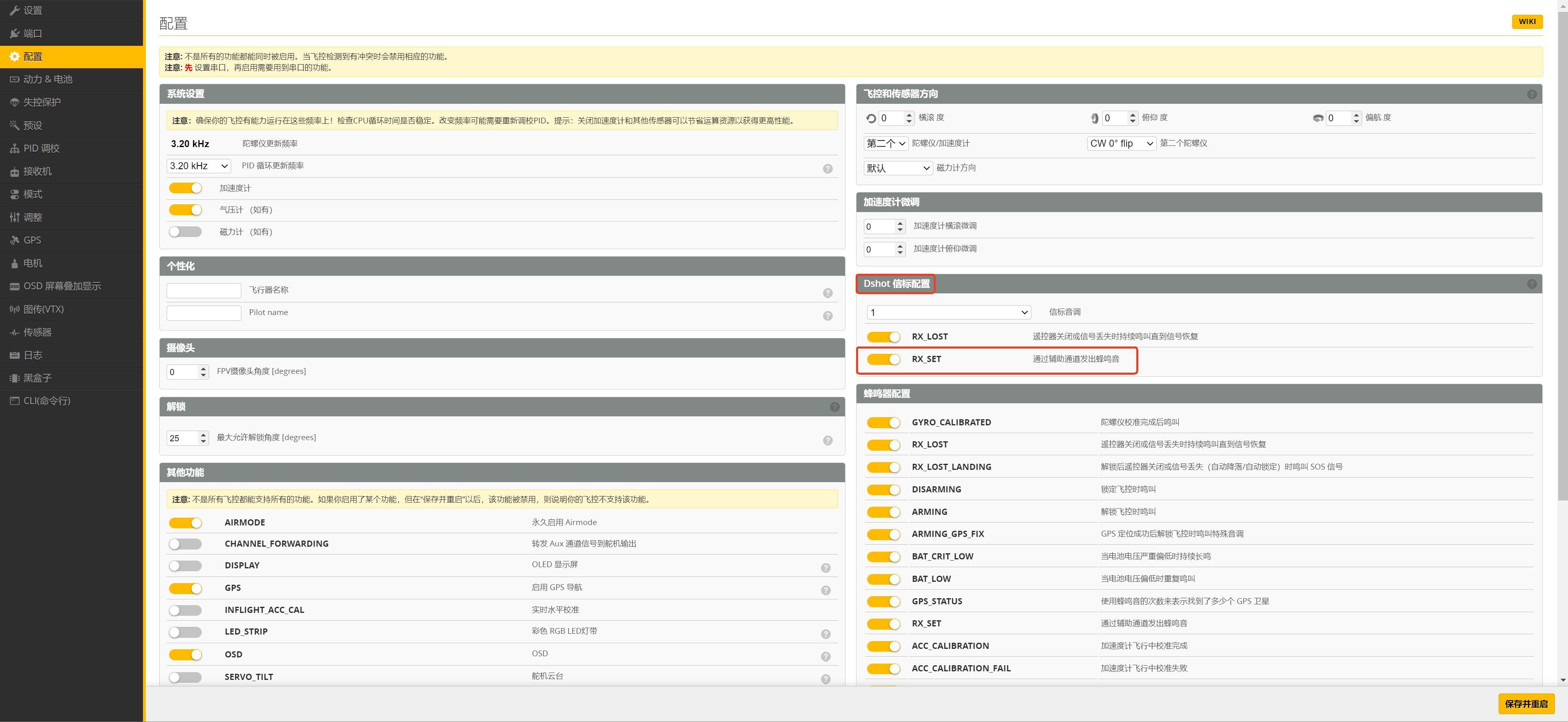Open 第二个陀螺仪 CW 0° flip dropdown
Screen dimensions: 1568x722
1121,144
